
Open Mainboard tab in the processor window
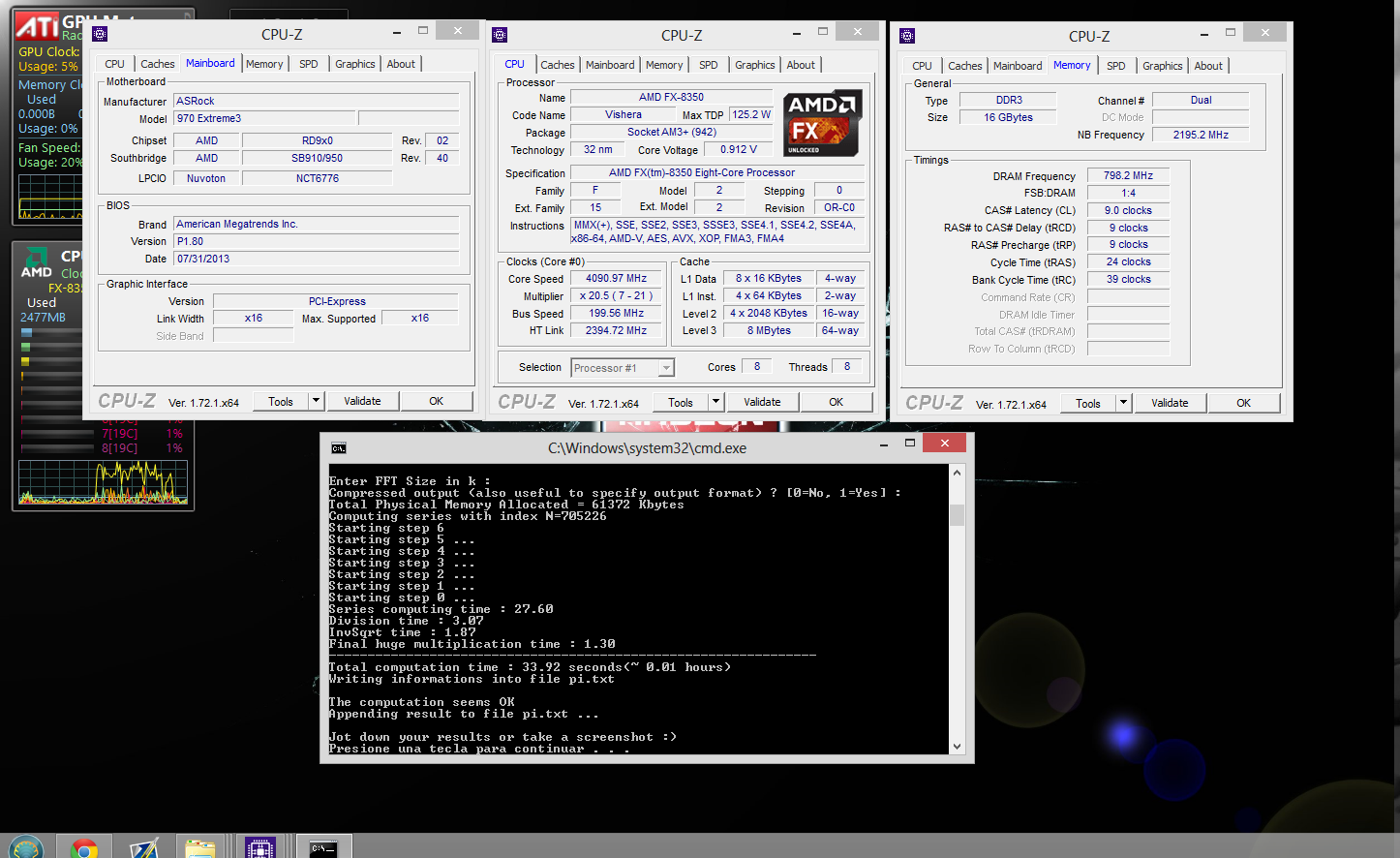pyautogui.click(x=610, y=65)
